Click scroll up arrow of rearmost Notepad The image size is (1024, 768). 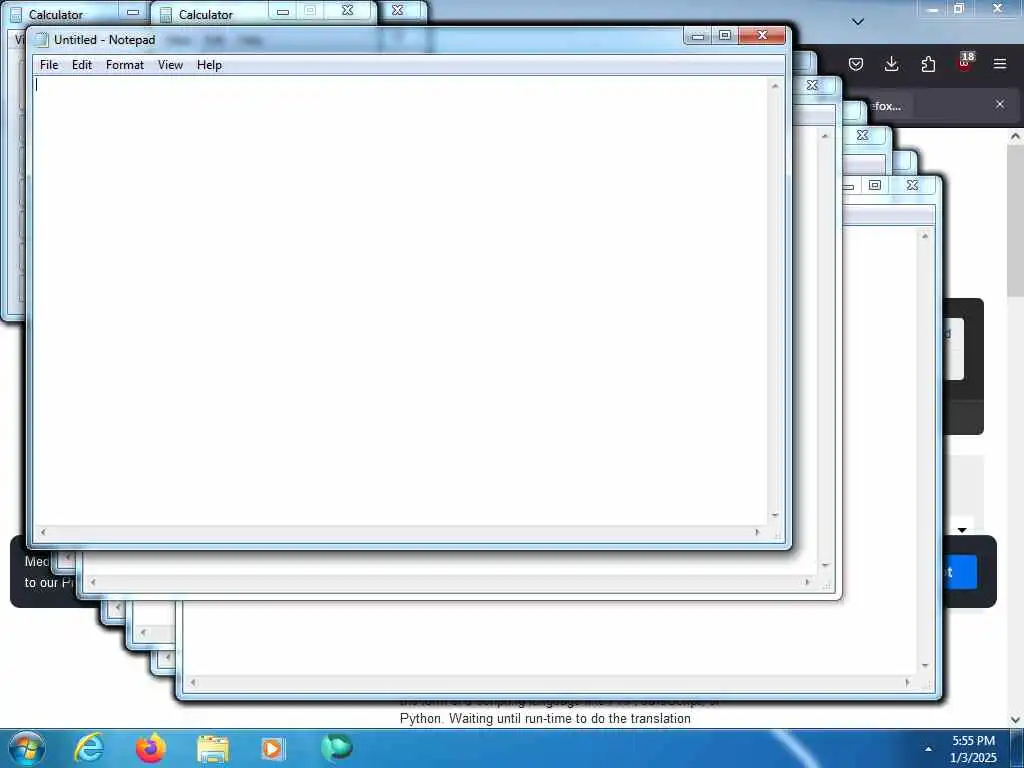[x=925, y=236]
